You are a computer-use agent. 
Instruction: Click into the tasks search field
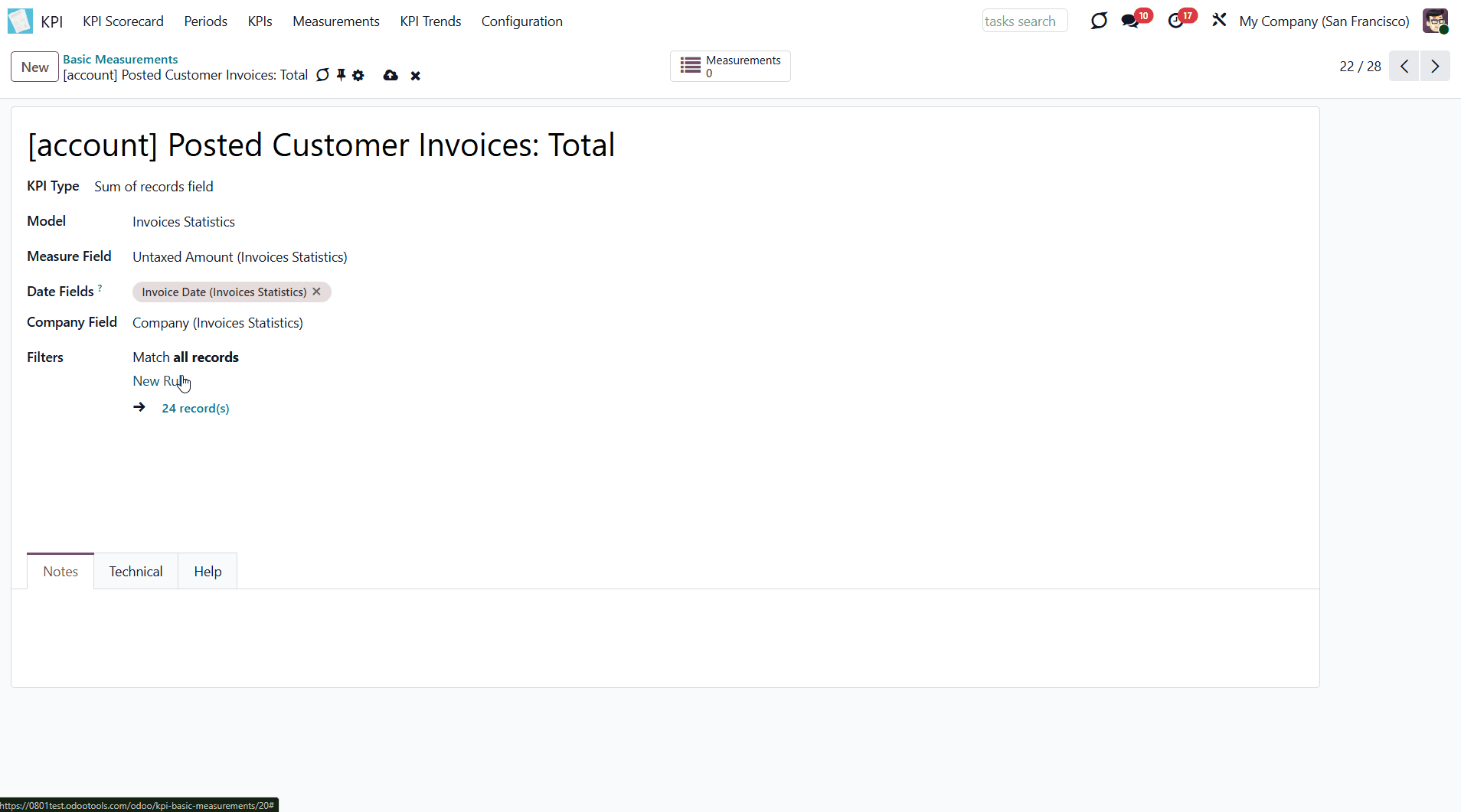[1024, 21]
